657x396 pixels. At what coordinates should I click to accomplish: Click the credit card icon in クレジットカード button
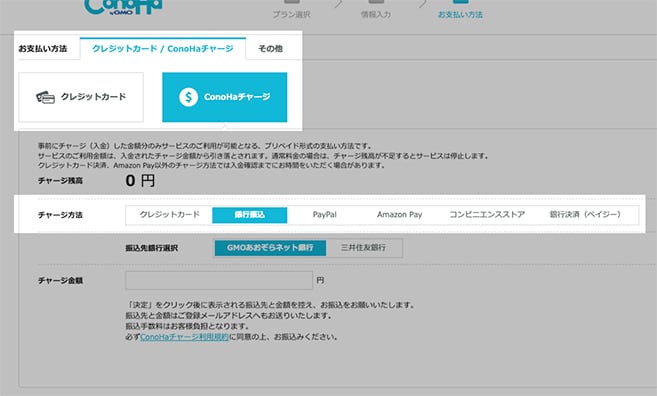(45, 97)
